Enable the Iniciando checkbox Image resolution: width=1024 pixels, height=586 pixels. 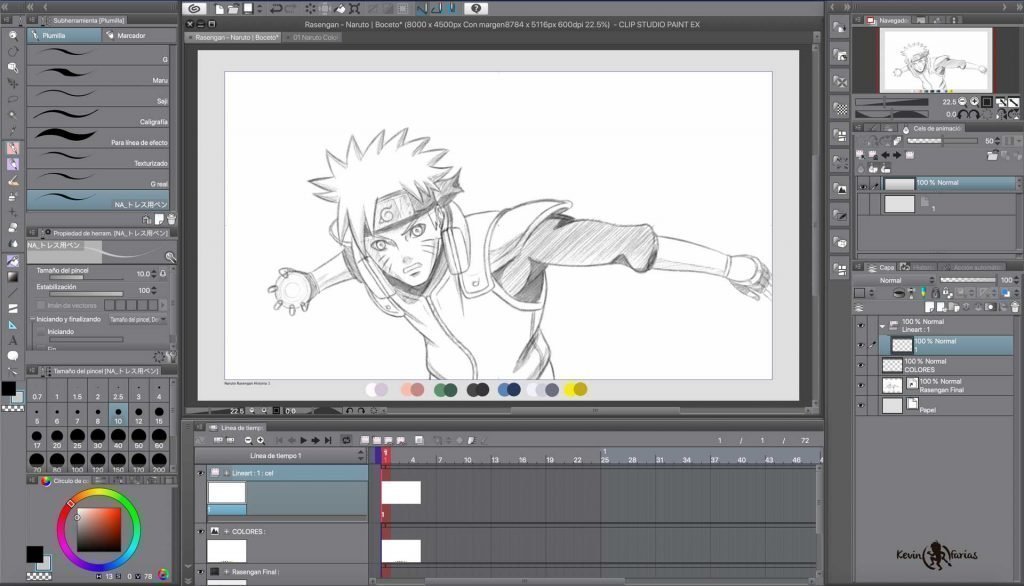[x=41, y=332]
